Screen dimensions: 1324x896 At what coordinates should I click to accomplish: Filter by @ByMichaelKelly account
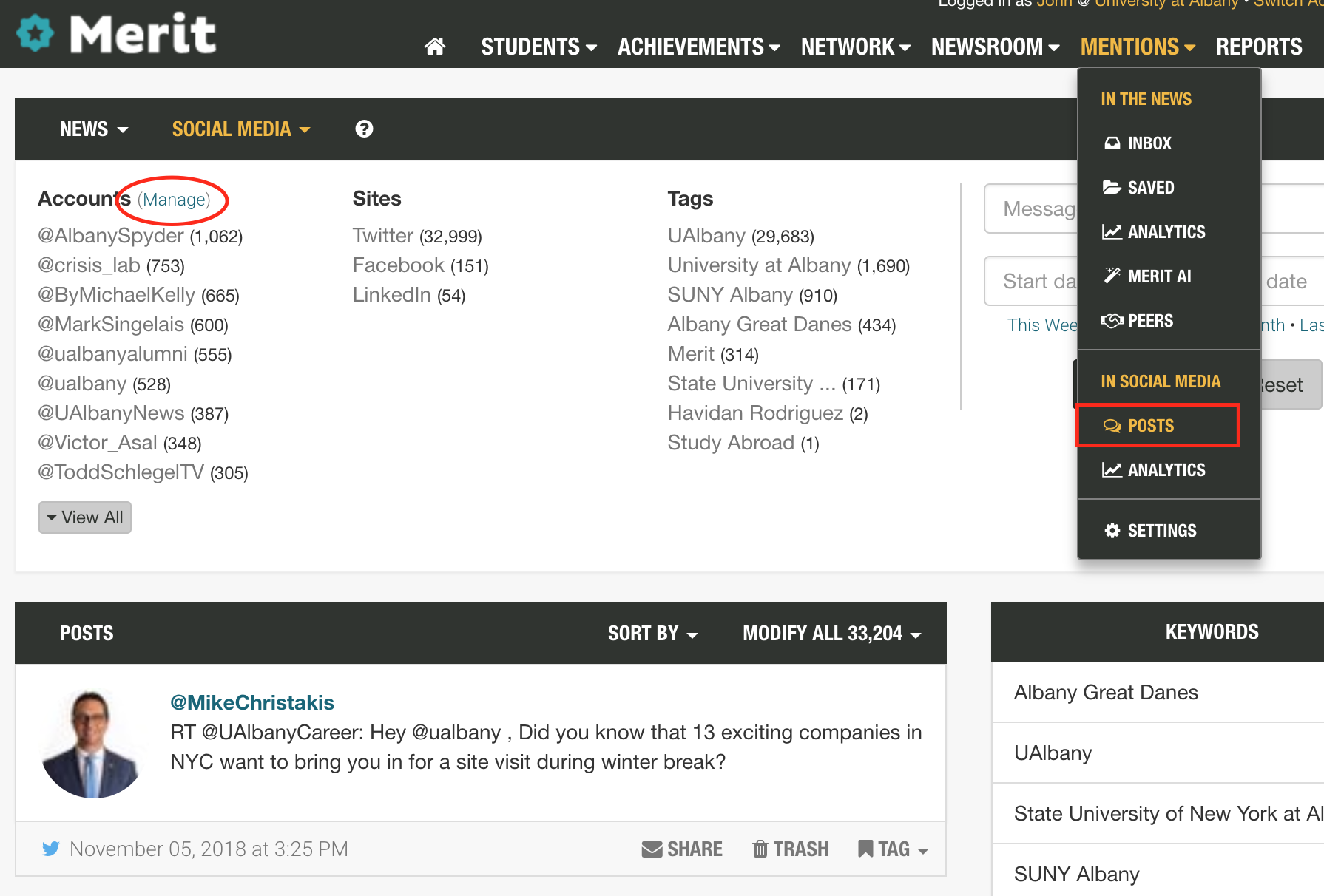pyautogui.click(x=116, y=295)
